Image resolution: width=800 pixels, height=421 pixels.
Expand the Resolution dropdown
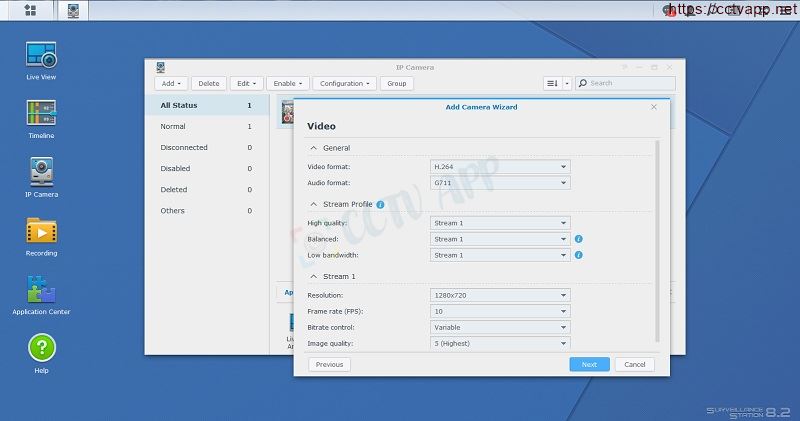(499, 296)
